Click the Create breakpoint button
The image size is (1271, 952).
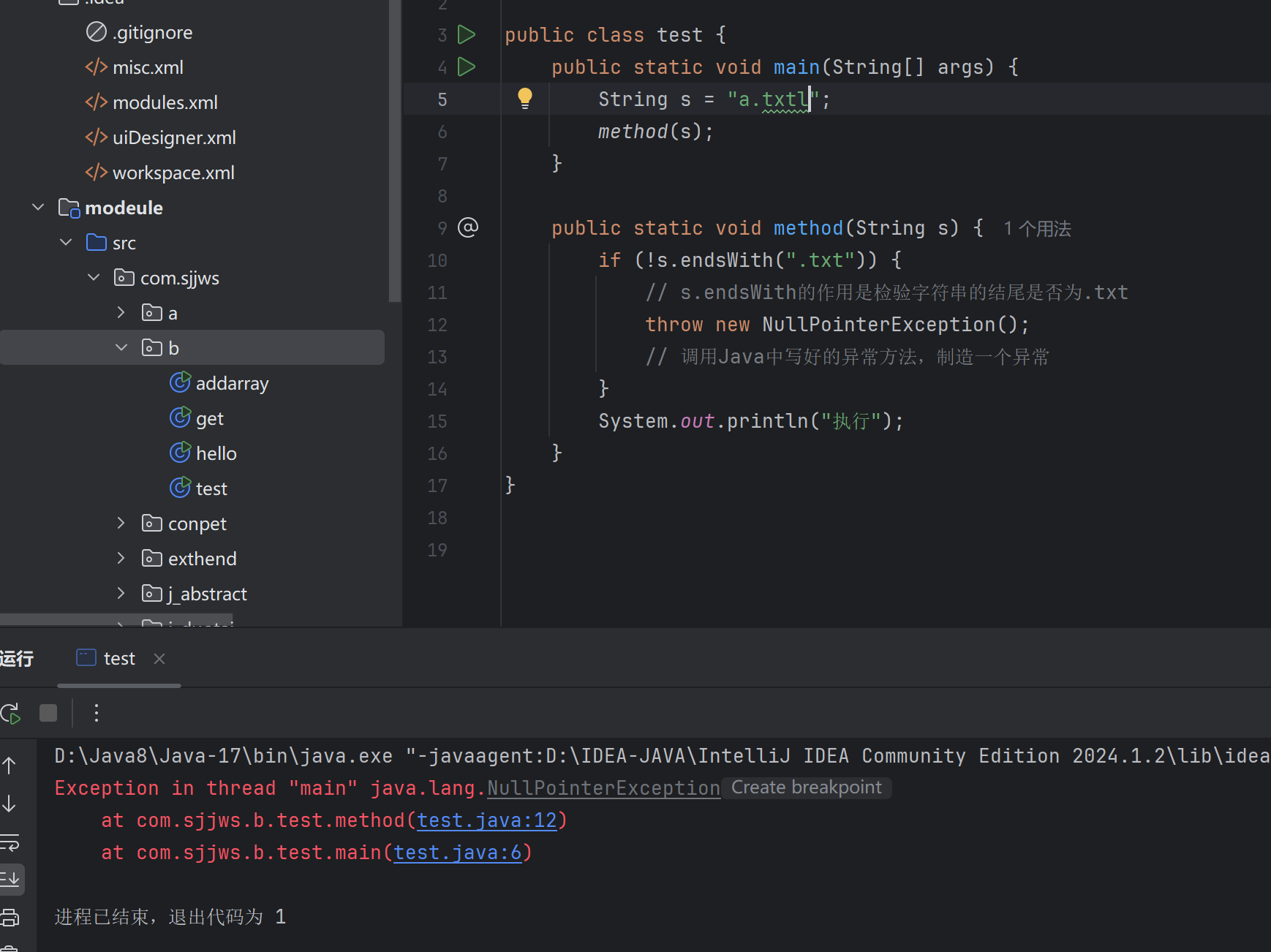click(x=806, y=787)
